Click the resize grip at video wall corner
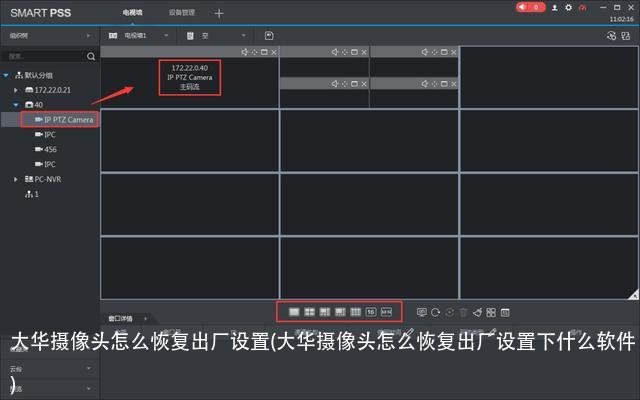Image resolution: width=640 pixels, height=400 pixels. click(x=633, y=295)
